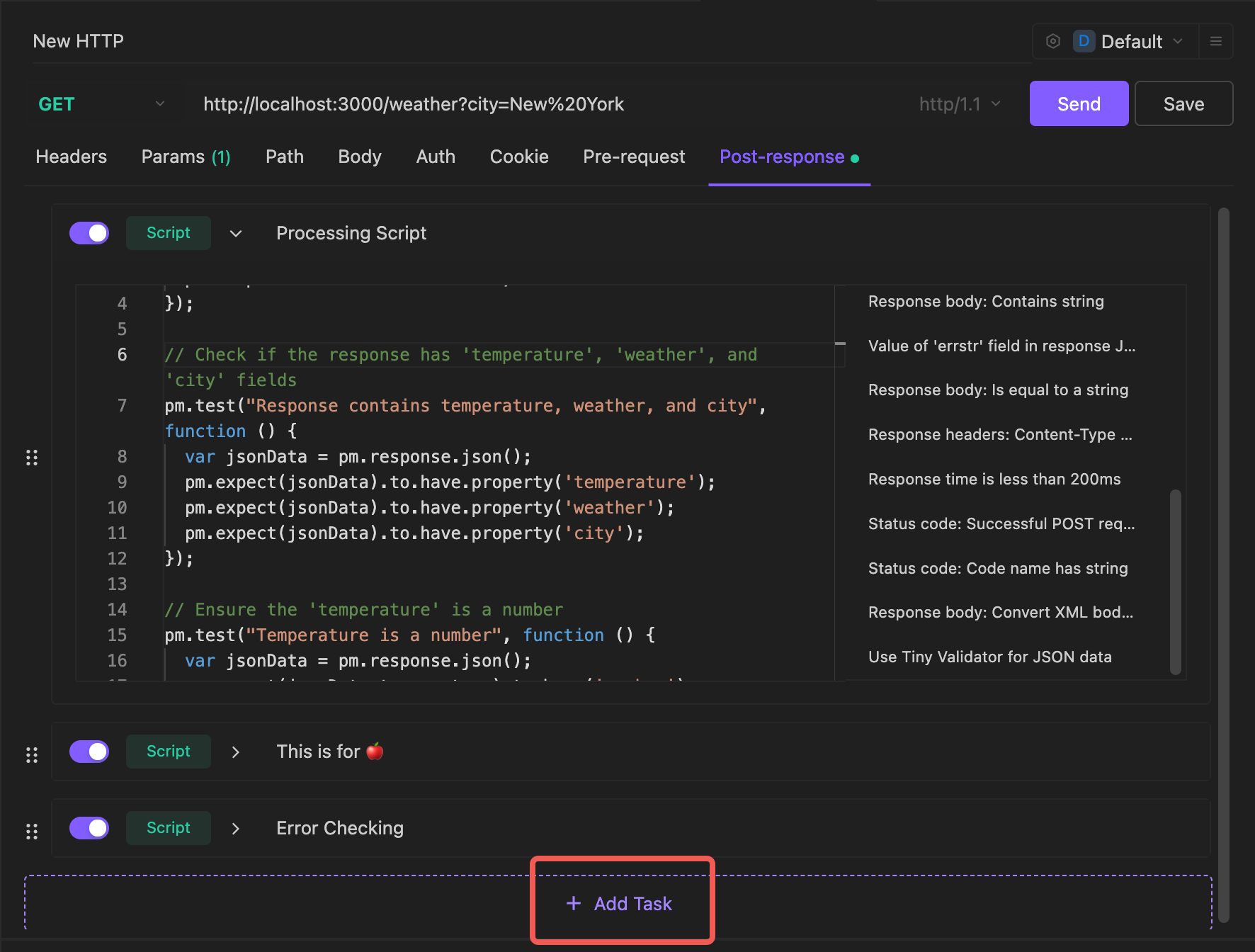Expand the 'This is for' script task
This screenshot has width=1255, height=952.
pyautogui.click(x=236, y=752)
